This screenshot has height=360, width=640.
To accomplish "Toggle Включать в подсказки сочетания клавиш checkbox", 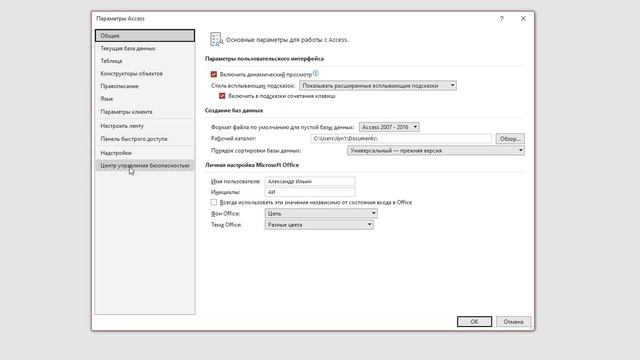I will pos(222,96).
